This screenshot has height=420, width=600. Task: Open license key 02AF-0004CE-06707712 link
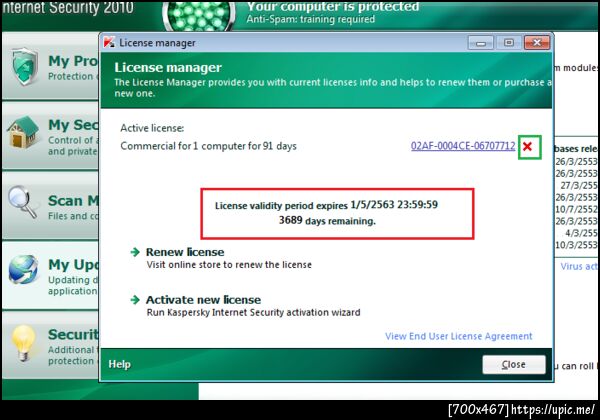coord(463,146)
